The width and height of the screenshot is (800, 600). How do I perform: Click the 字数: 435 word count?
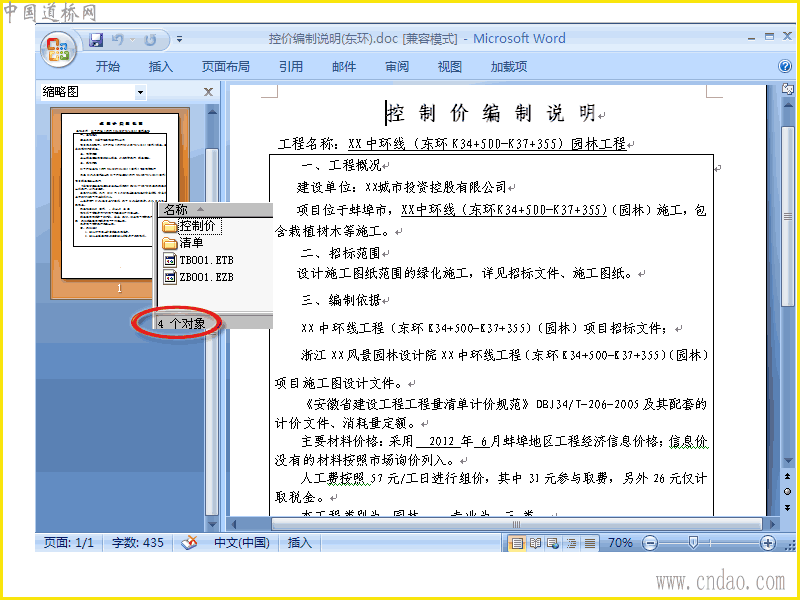pos(138,543)
